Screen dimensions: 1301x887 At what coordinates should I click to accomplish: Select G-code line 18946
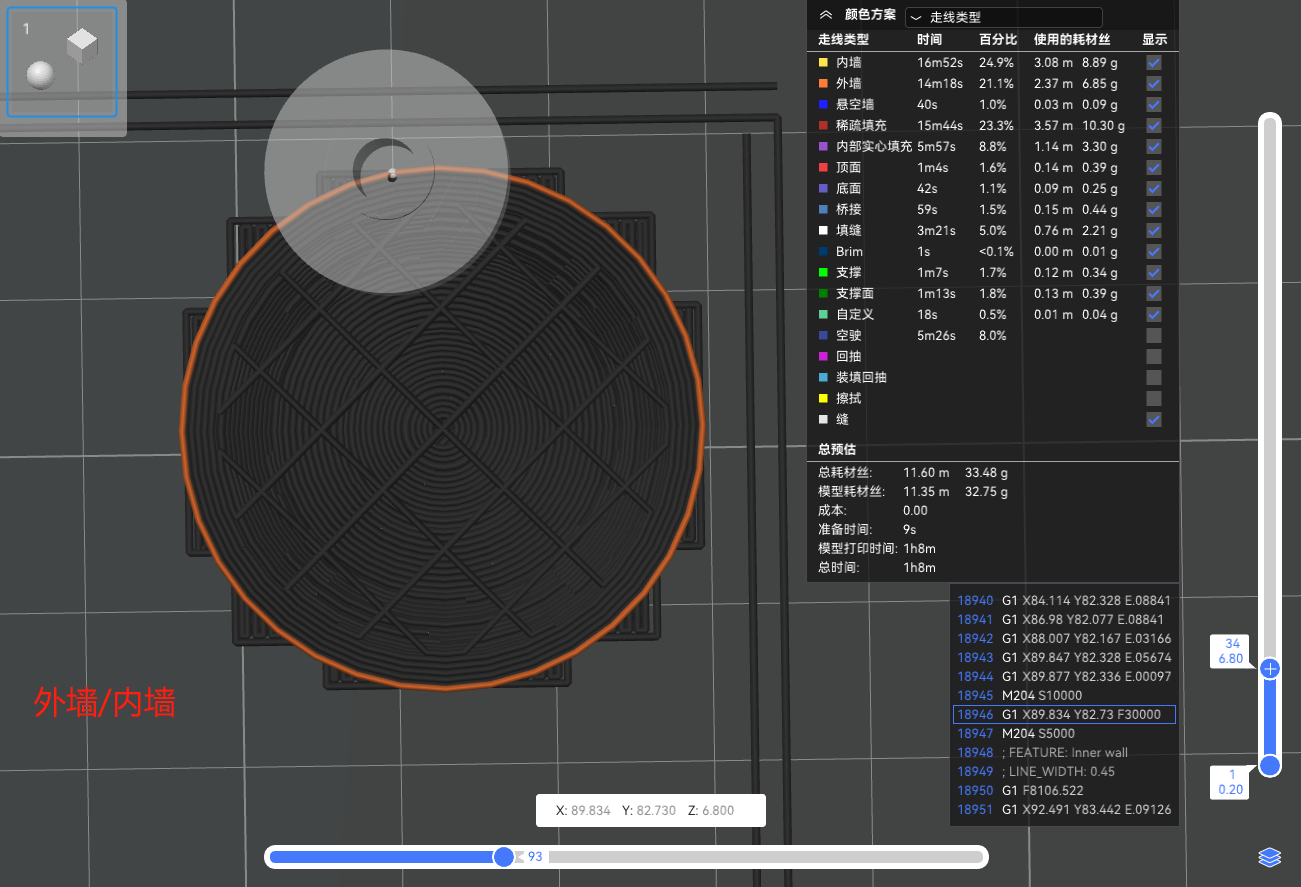click(1064, 715)
